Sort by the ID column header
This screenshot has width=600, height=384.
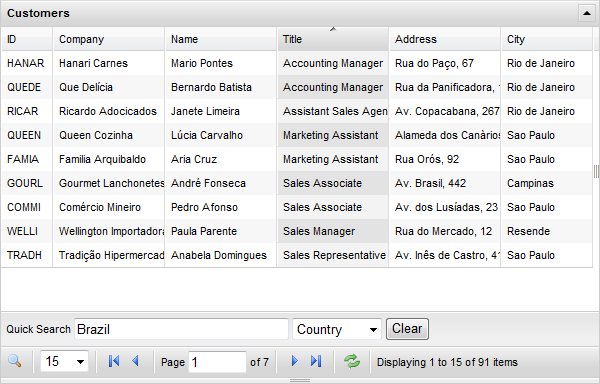[26, 39]
